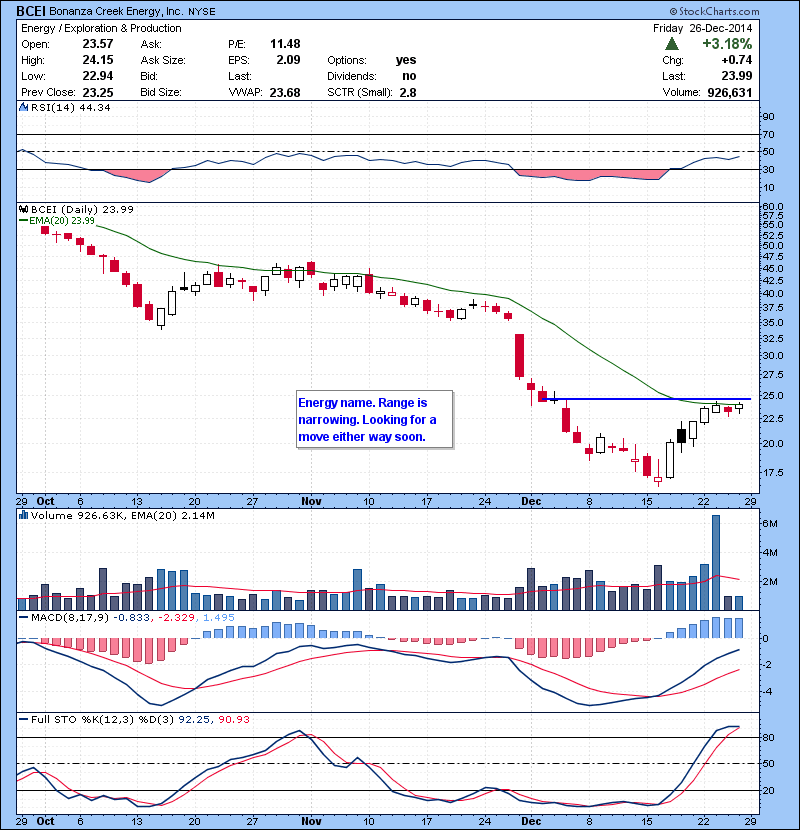Click the Volume value 926,631

click(x=730, y=93)
